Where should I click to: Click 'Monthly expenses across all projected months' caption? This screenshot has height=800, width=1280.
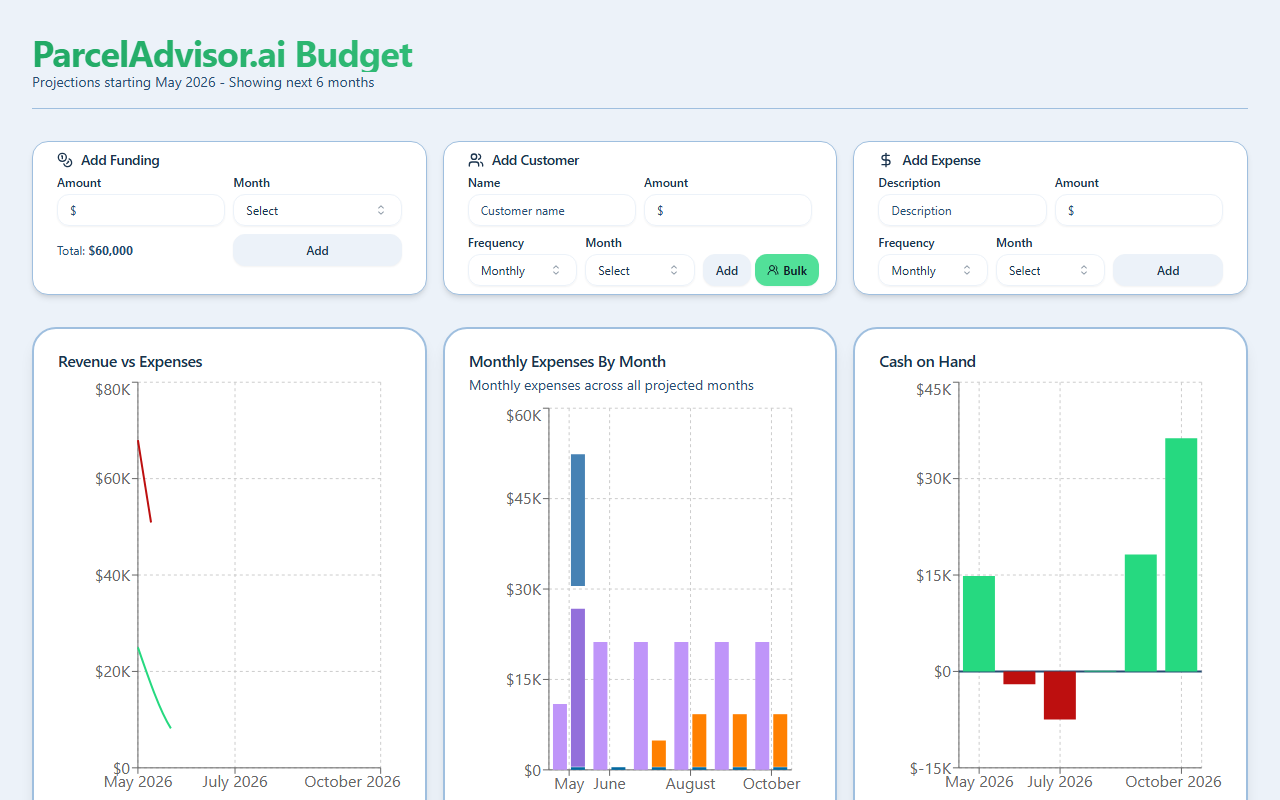(x=611, y=386)
